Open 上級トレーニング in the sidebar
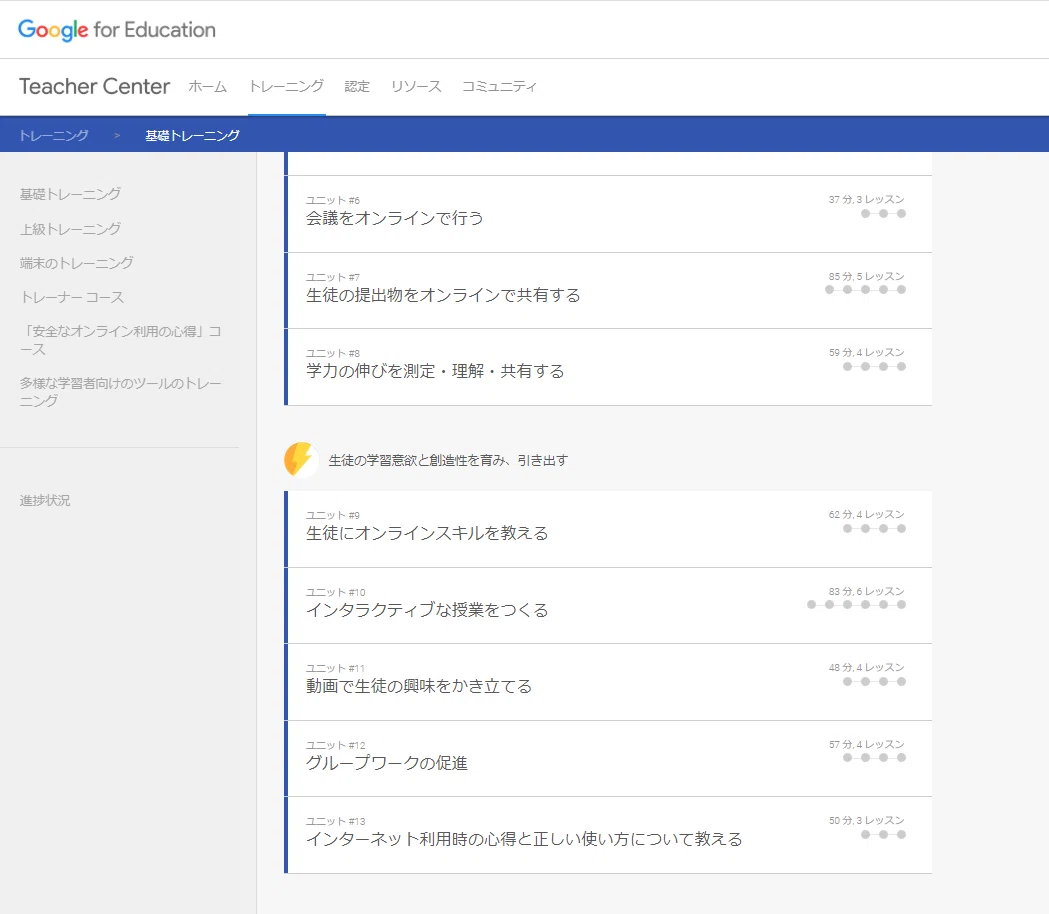This screenshot has width=1049, height=914. pos(70,229)
